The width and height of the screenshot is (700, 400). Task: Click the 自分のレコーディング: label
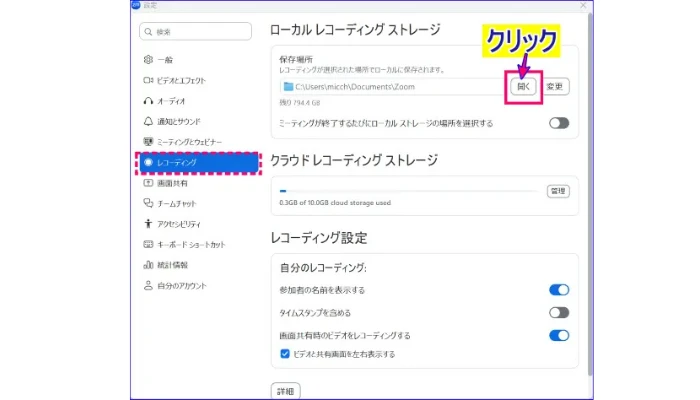tap(323, 267)
